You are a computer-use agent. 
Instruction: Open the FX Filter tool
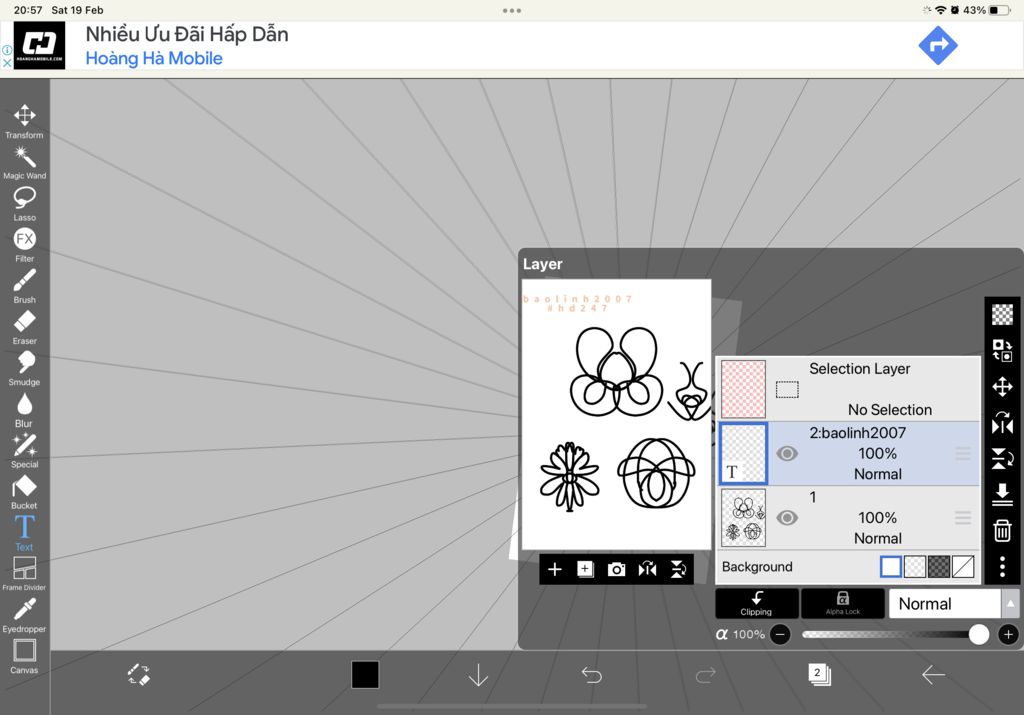tap(24, 245)
